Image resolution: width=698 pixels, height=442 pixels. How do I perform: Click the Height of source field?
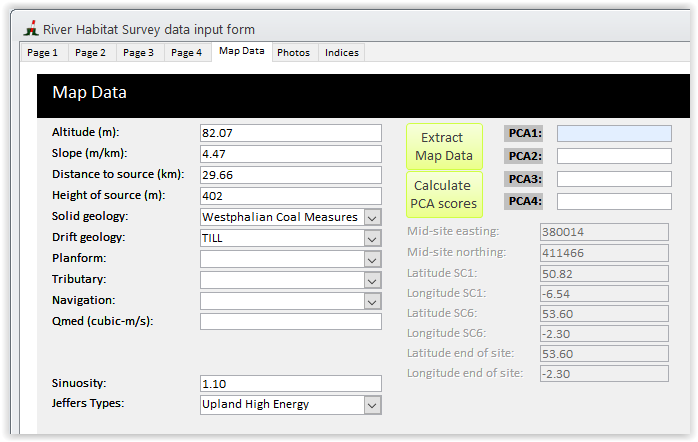(x=291, y=196)
